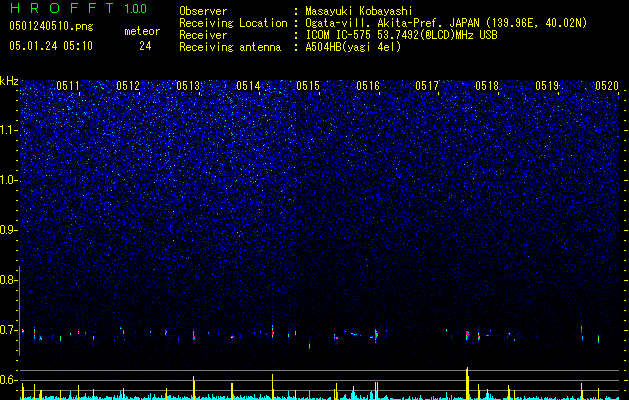The image size is (629, 400).
Task: Click the 0520 time marker
Action: [607, 86]
